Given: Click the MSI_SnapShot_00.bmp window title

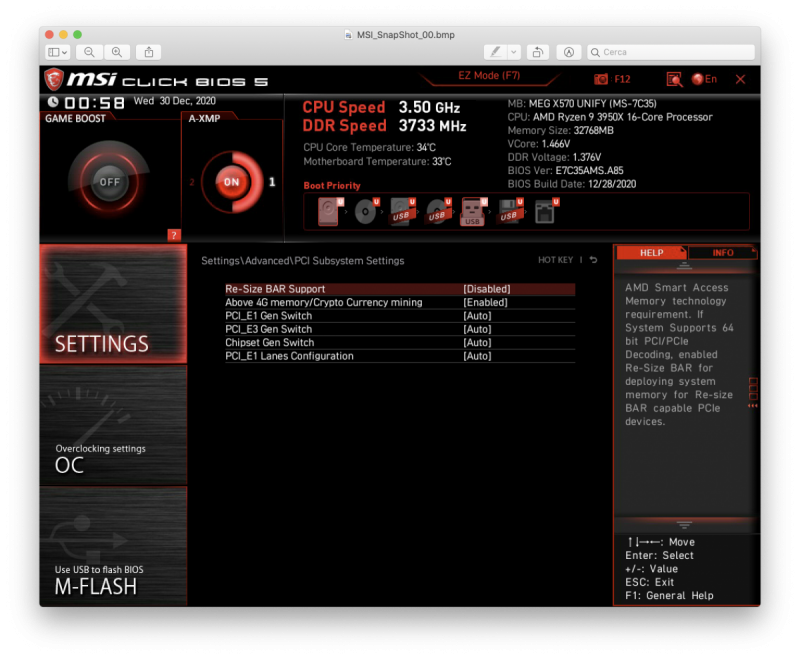Looking at the screenshot, I should tap(406, 35).
